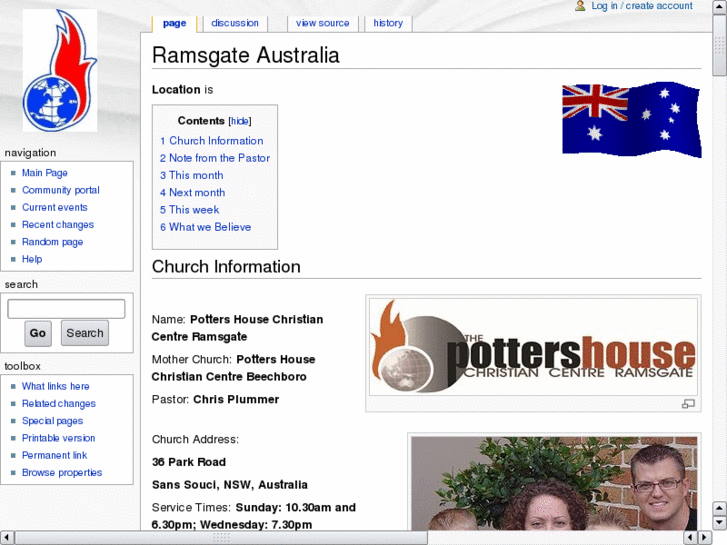This screenshot has height=545, width=727.
Task: Open Related changes
Action: (59, 404)
